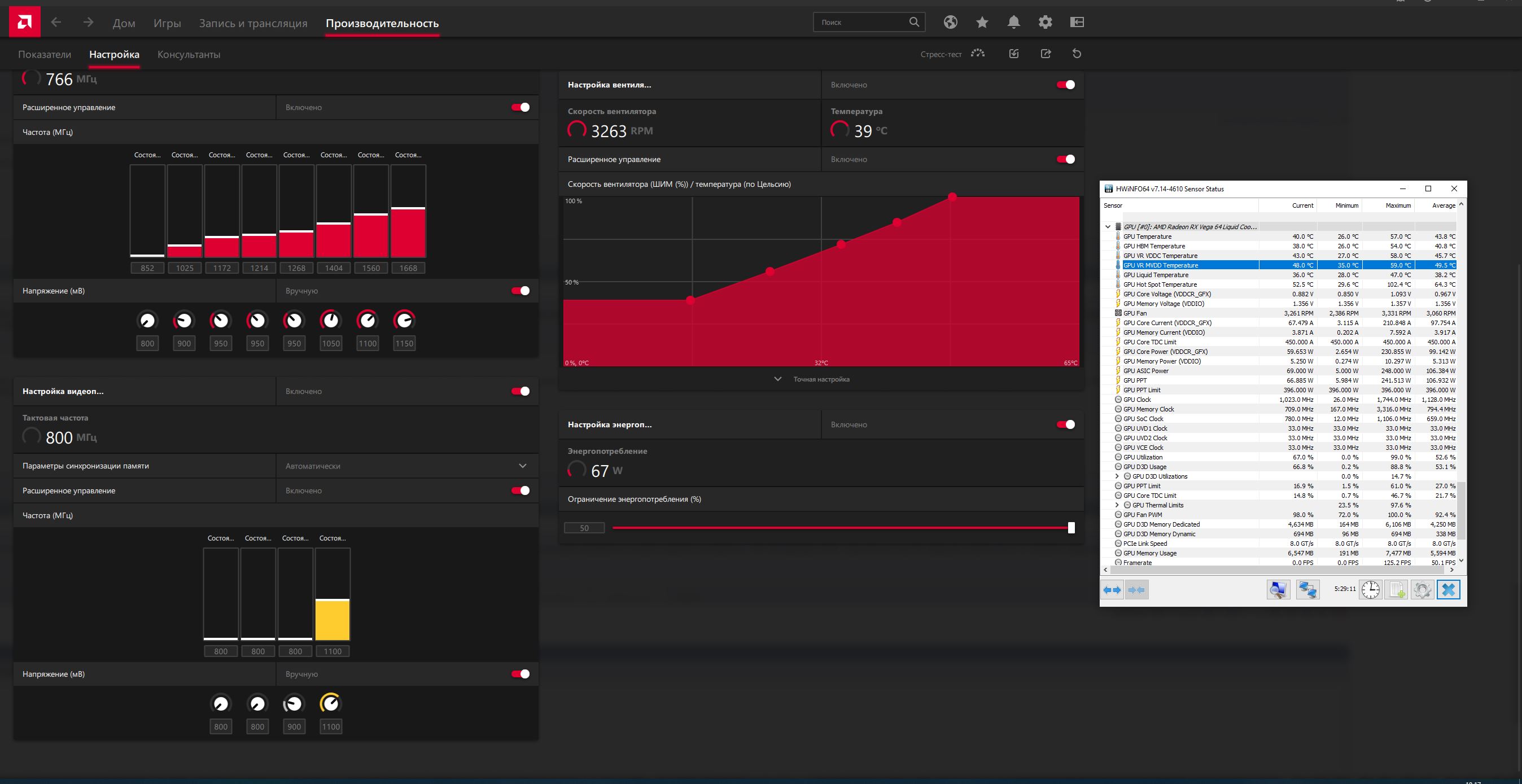Viewport: 1522px width, 784px height.
Task: Expand fine tuning controls chevron
Action: click(777, 379)
